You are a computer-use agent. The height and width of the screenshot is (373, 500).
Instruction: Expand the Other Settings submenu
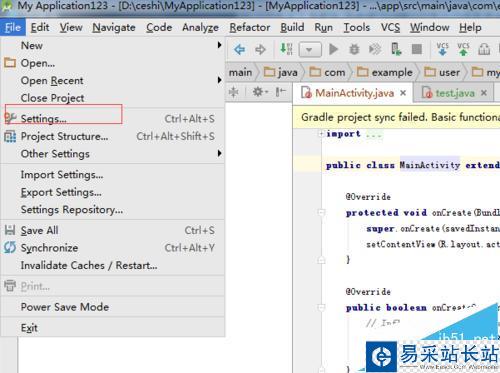click(x=113, y=154)
